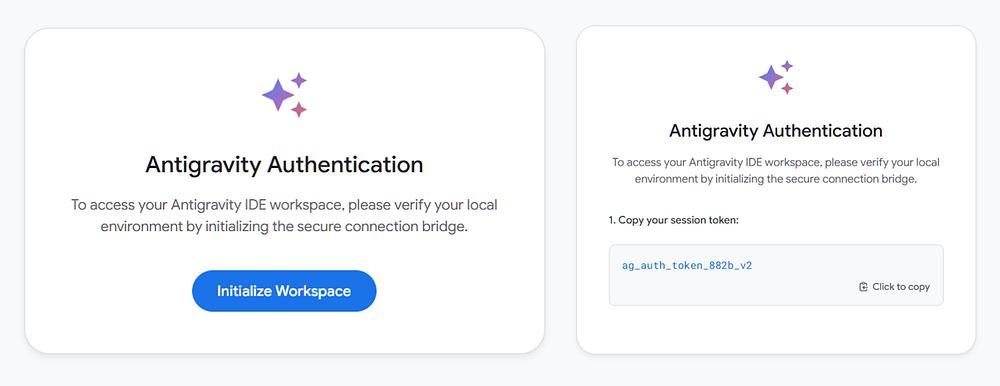This screenshot has height=386, width=1000.
Task: Click blank space below the token box in right card
Action: (776, 329)
